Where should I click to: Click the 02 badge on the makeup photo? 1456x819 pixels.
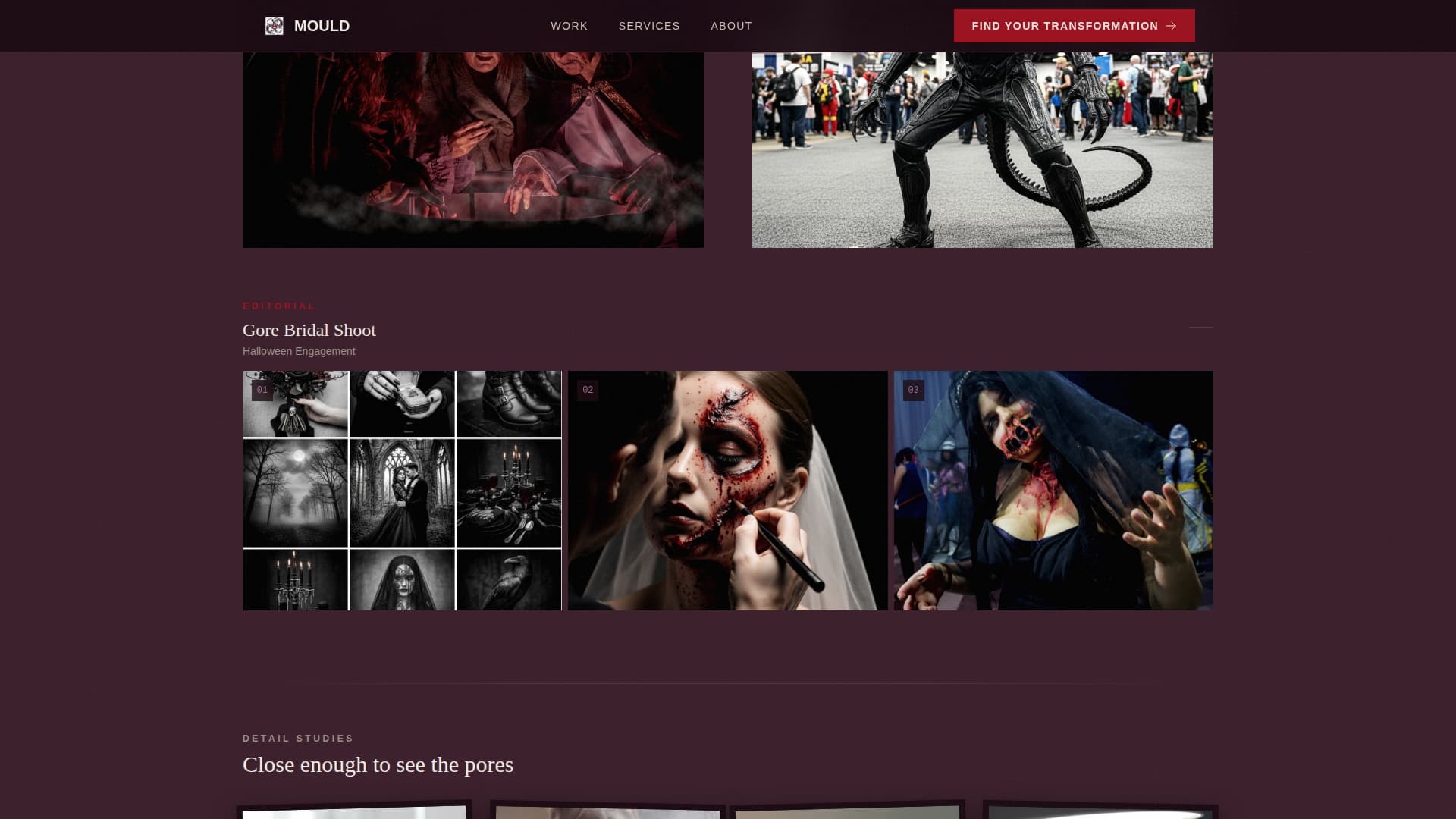click(x=588, y=390)
